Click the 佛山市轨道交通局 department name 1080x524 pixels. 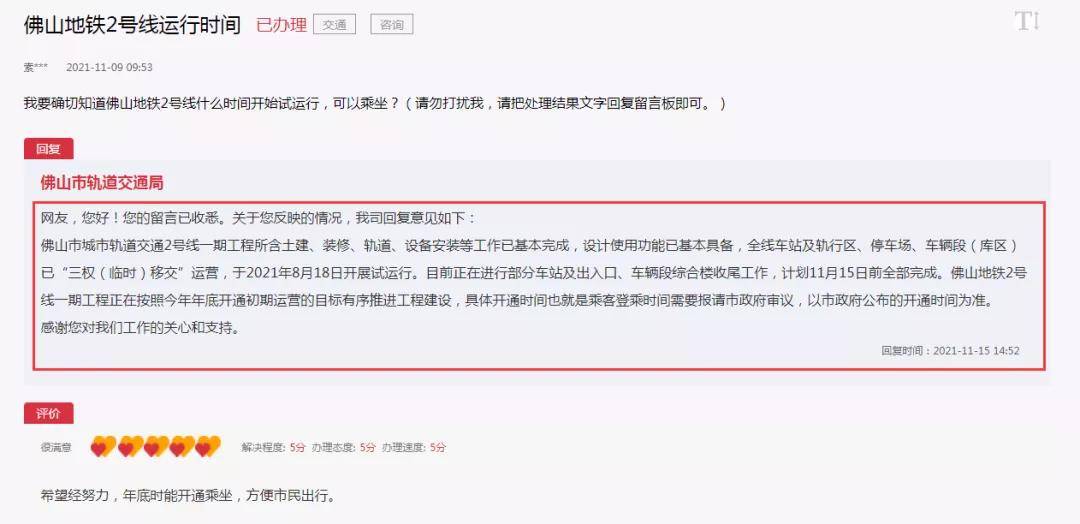102,183
